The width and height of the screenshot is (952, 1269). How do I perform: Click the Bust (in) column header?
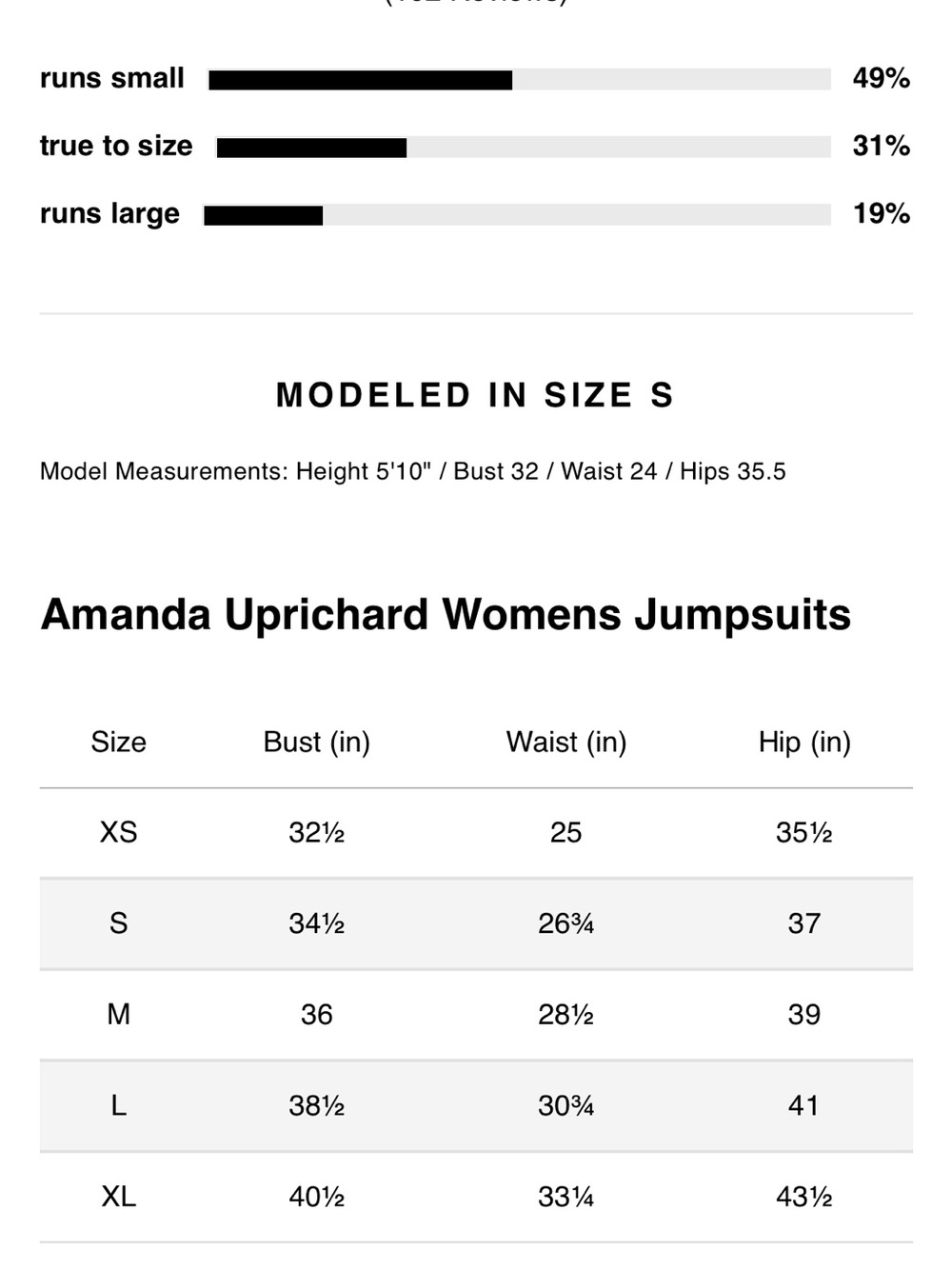(317, 742)
